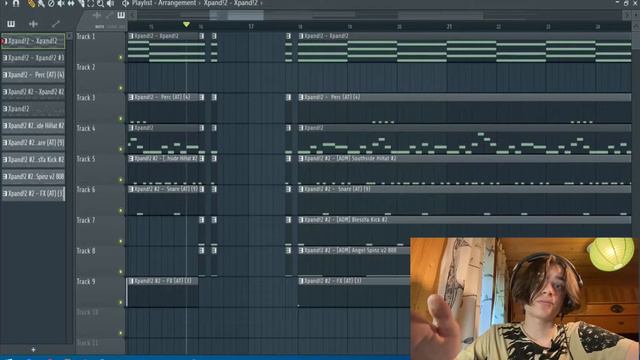Toggle mute for Track 5

point(120,180)
